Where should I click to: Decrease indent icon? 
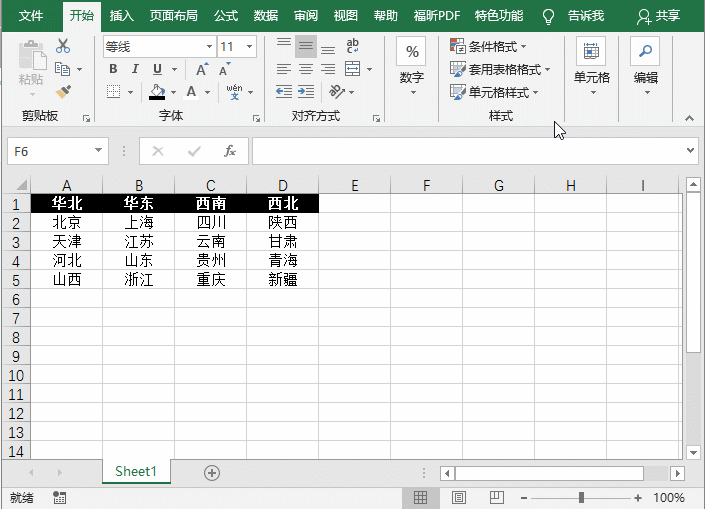[284, 92]
